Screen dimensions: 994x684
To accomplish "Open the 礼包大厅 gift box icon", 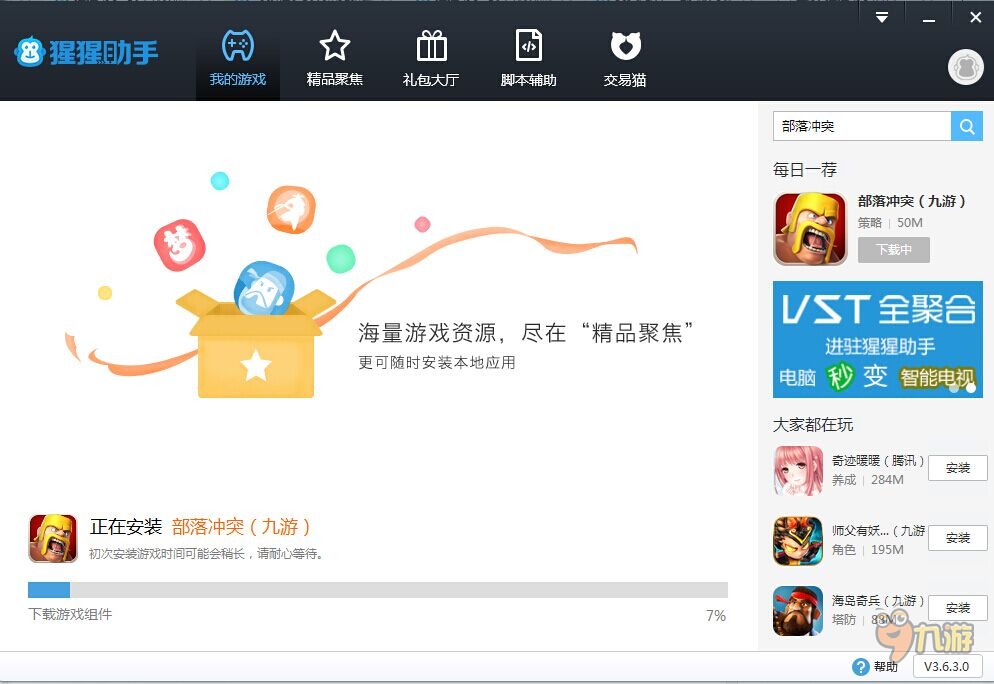I will (x=431, y=58).
